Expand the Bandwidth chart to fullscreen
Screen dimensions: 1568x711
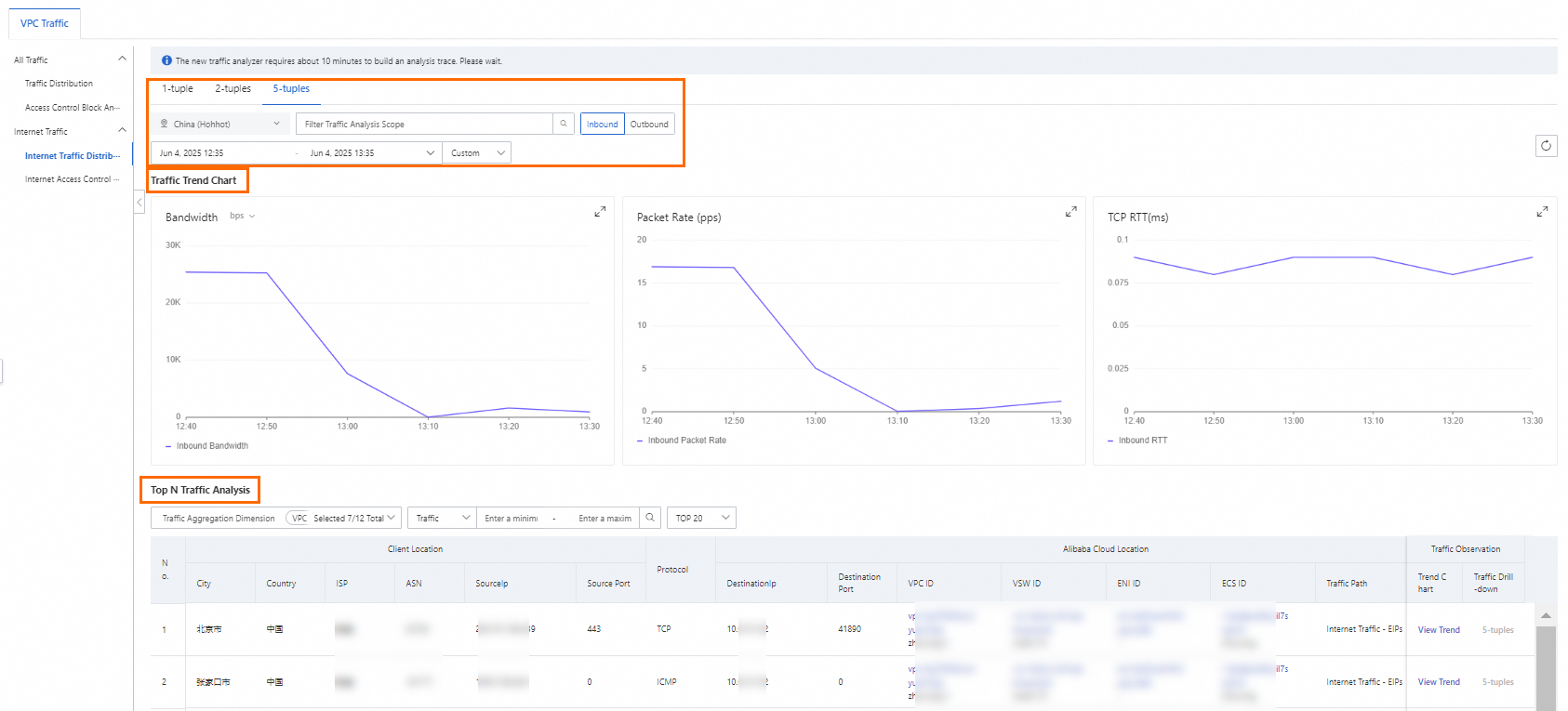(600, 212)
